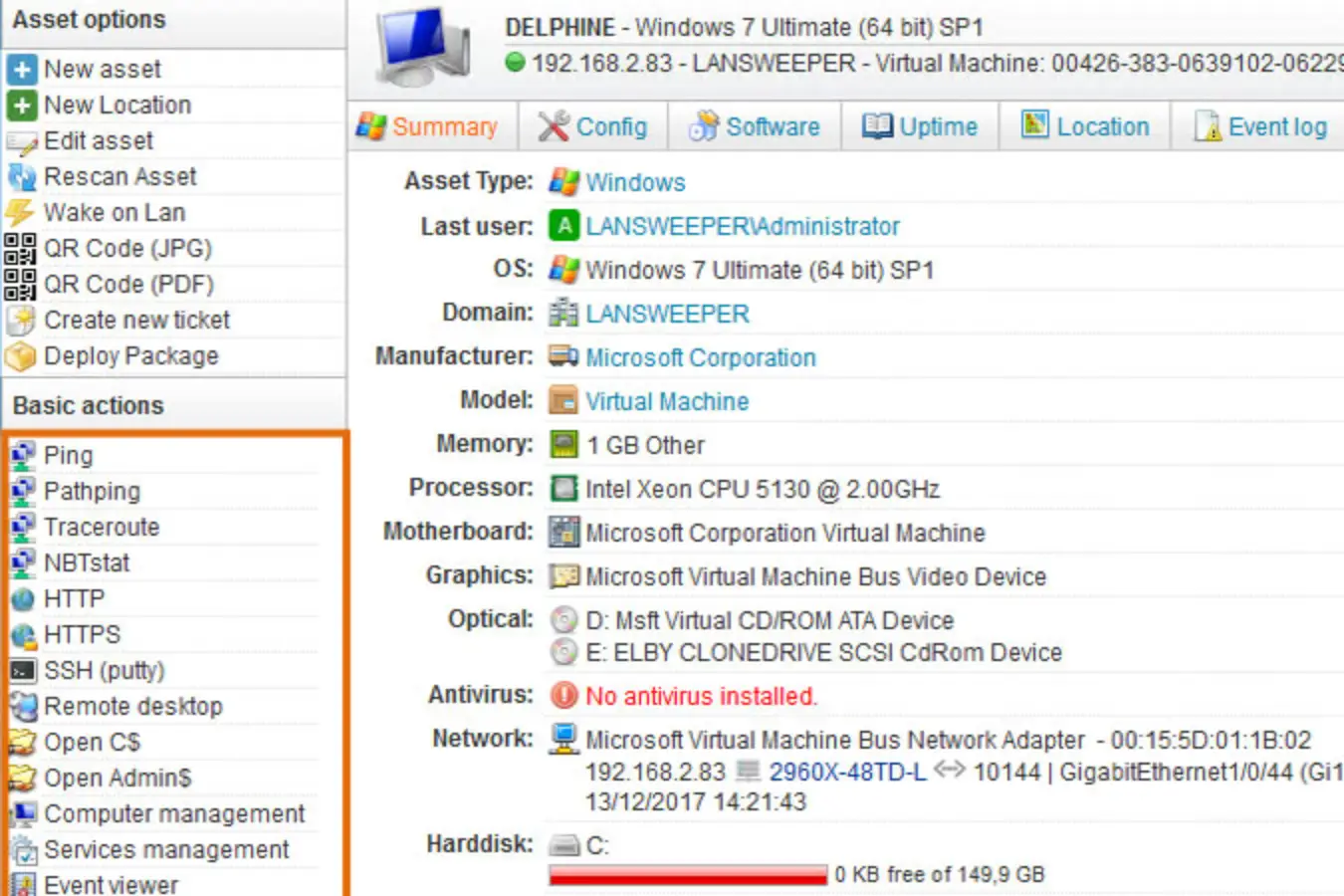Run Ping from Basic actions
Image resolution: width=1344 pixels, height=896 pixels.
click(68, 456)
